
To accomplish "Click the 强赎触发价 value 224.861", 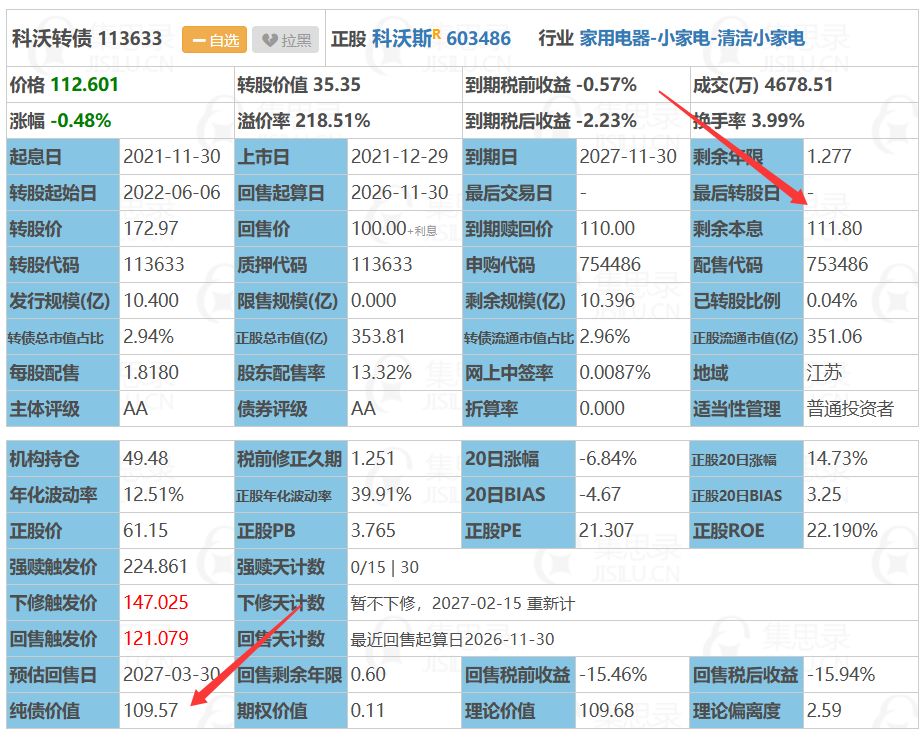I will 156,566.
